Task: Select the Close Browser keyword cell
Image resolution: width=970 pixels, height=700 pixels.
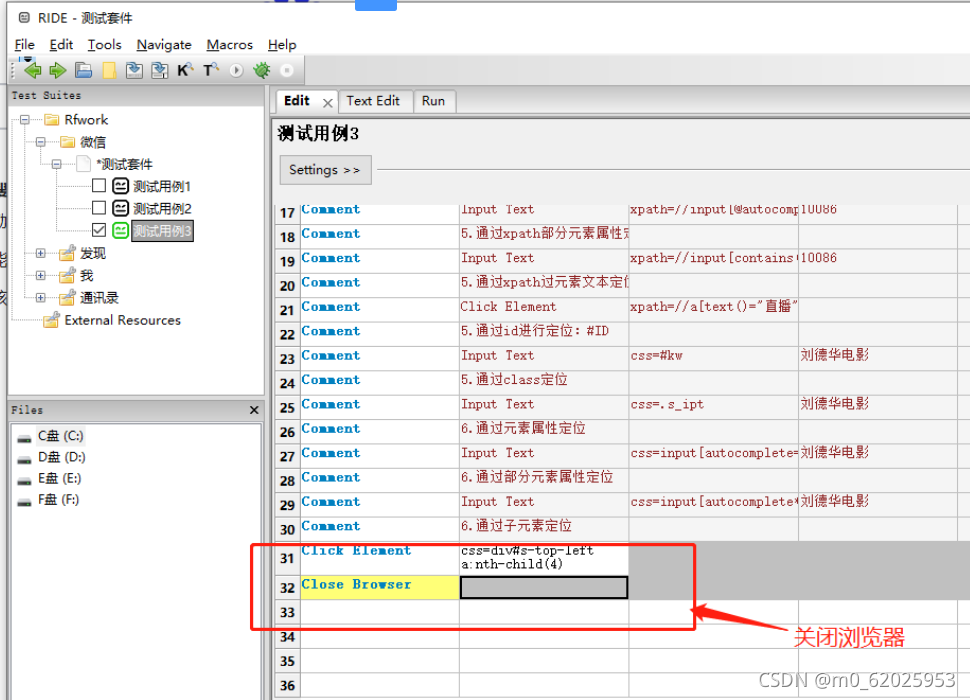Action: point(355,587)
